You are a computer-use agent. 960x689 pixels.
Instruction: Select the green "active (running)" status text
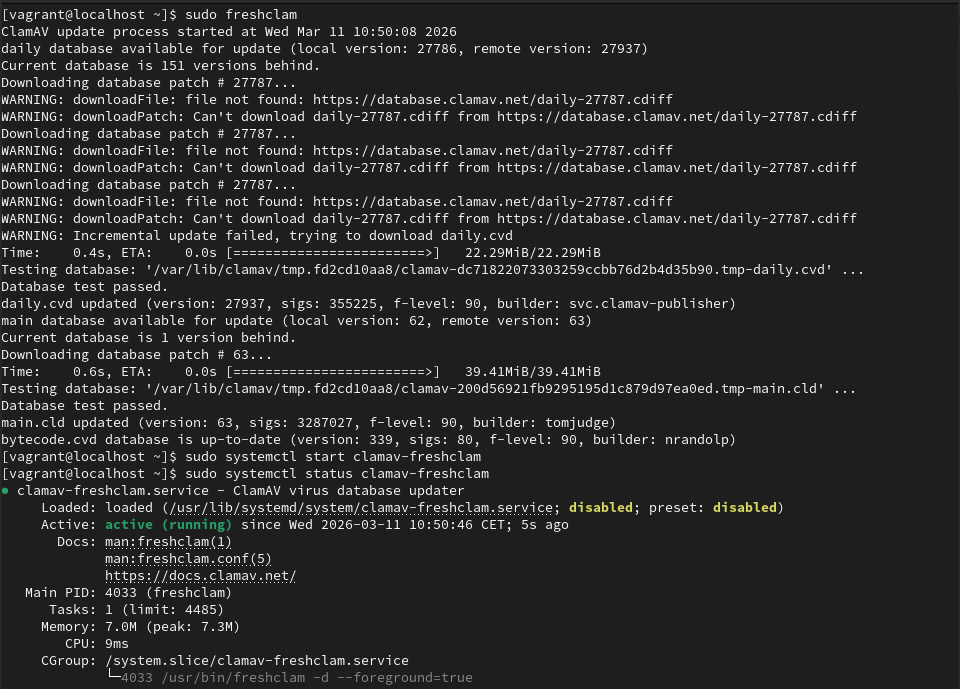[x=168, y=525]
